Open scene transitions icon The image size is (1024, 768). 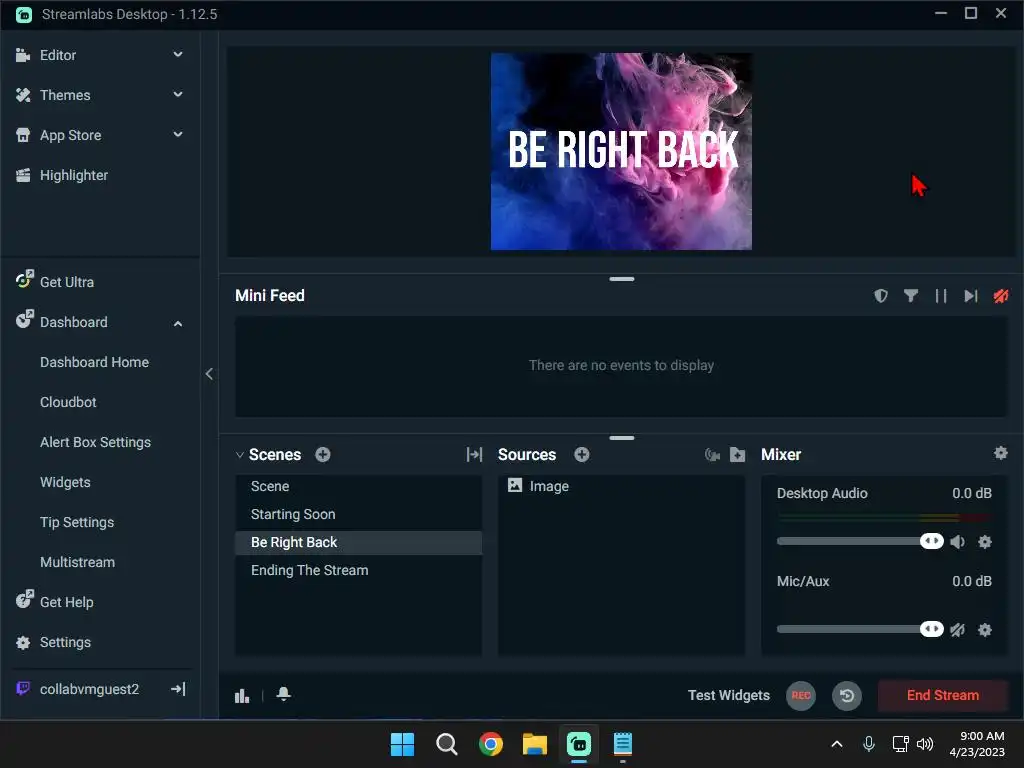(474, 454)
